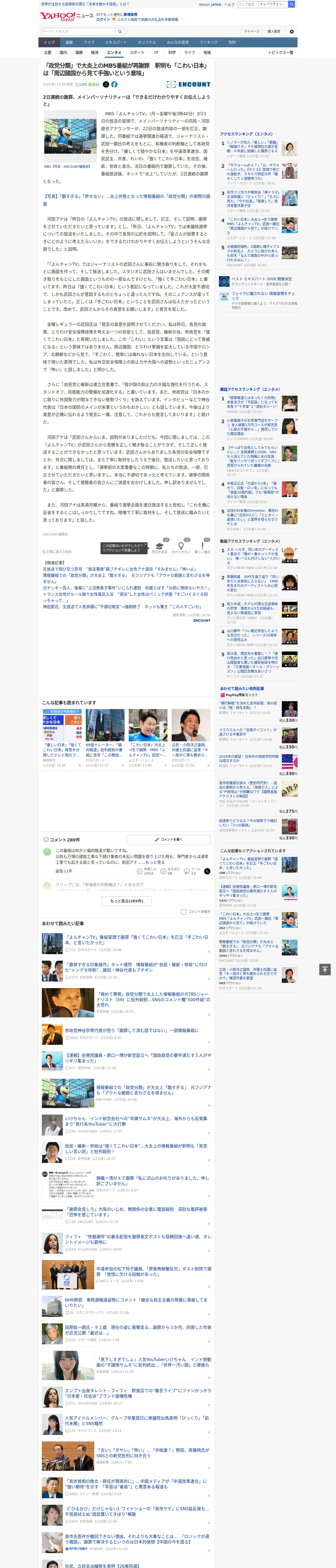Click 共感した reaction on first comment

click(x=147, y=871)
